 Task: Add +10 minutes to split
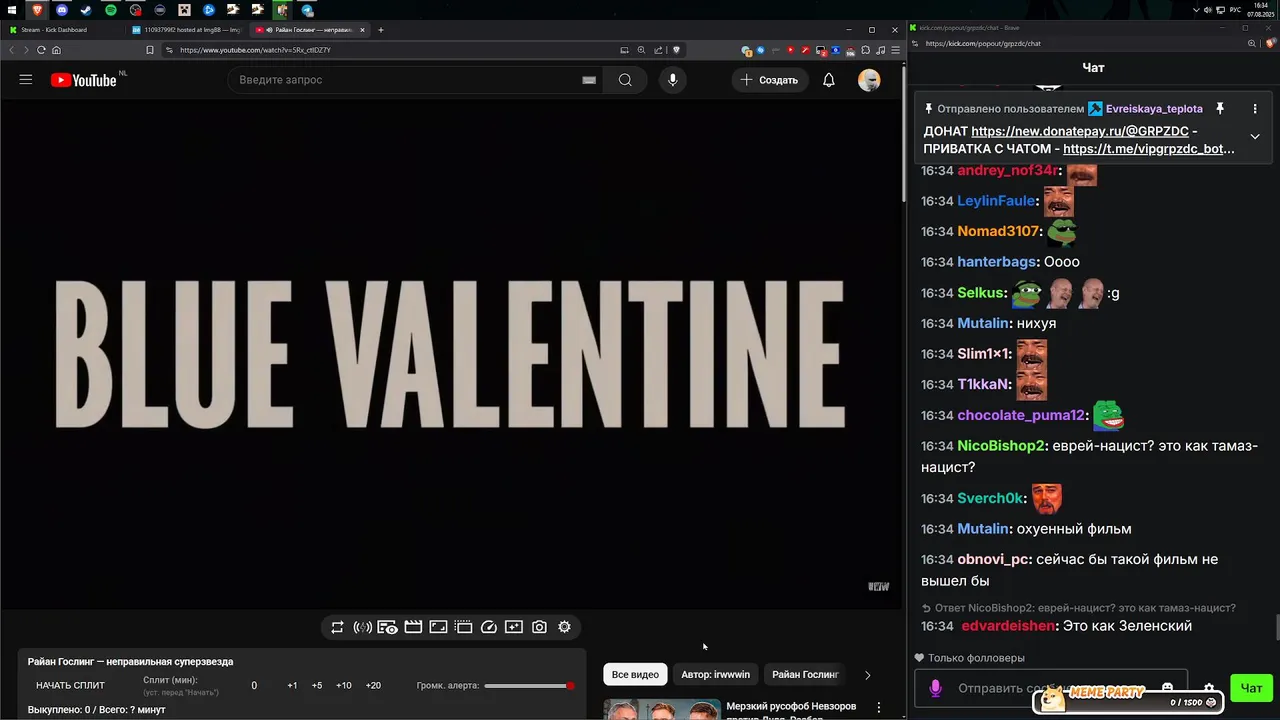pyautogui.click(x=344, y=685)
